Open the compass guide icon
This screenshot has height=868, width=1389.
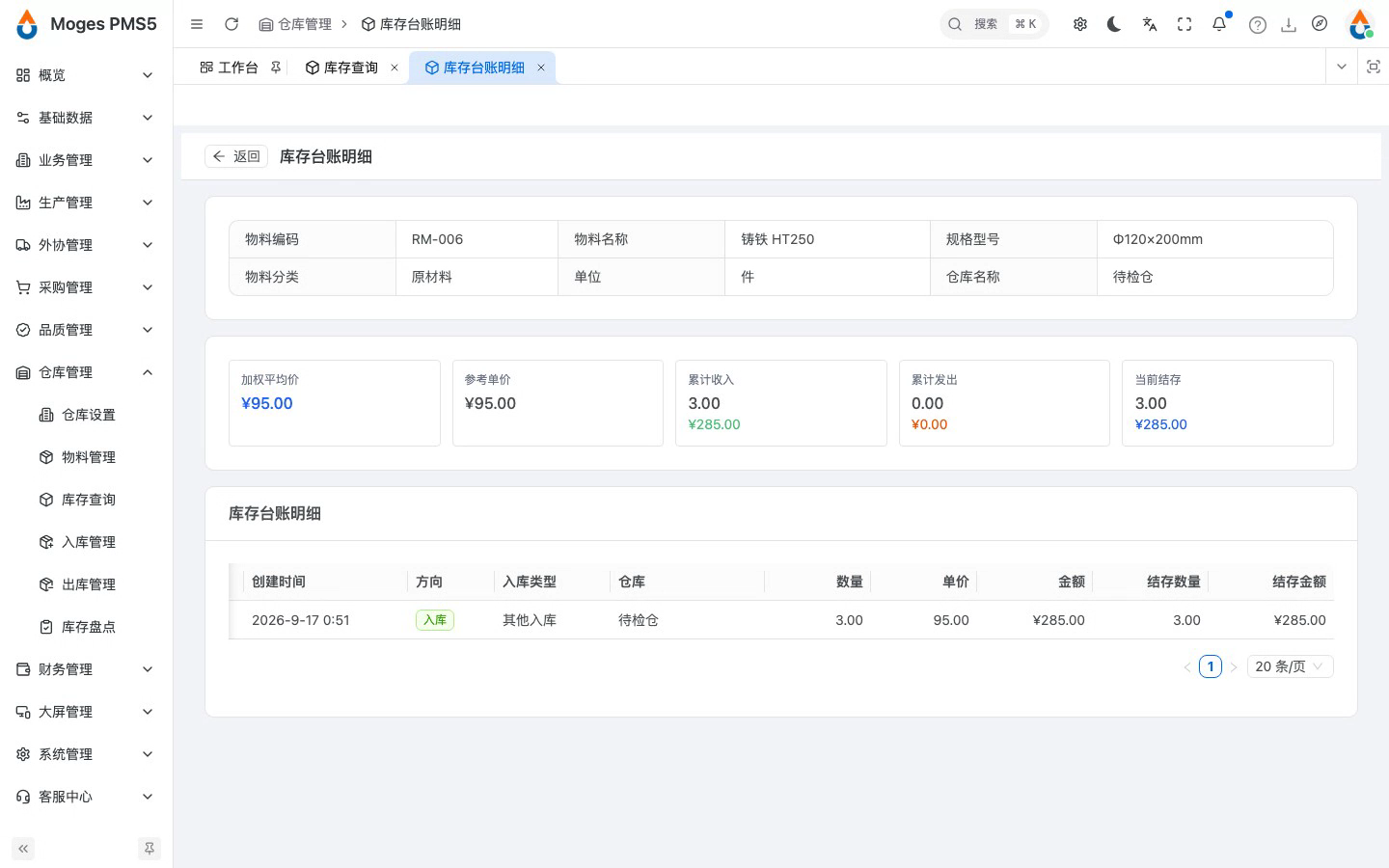(1320, 24)
